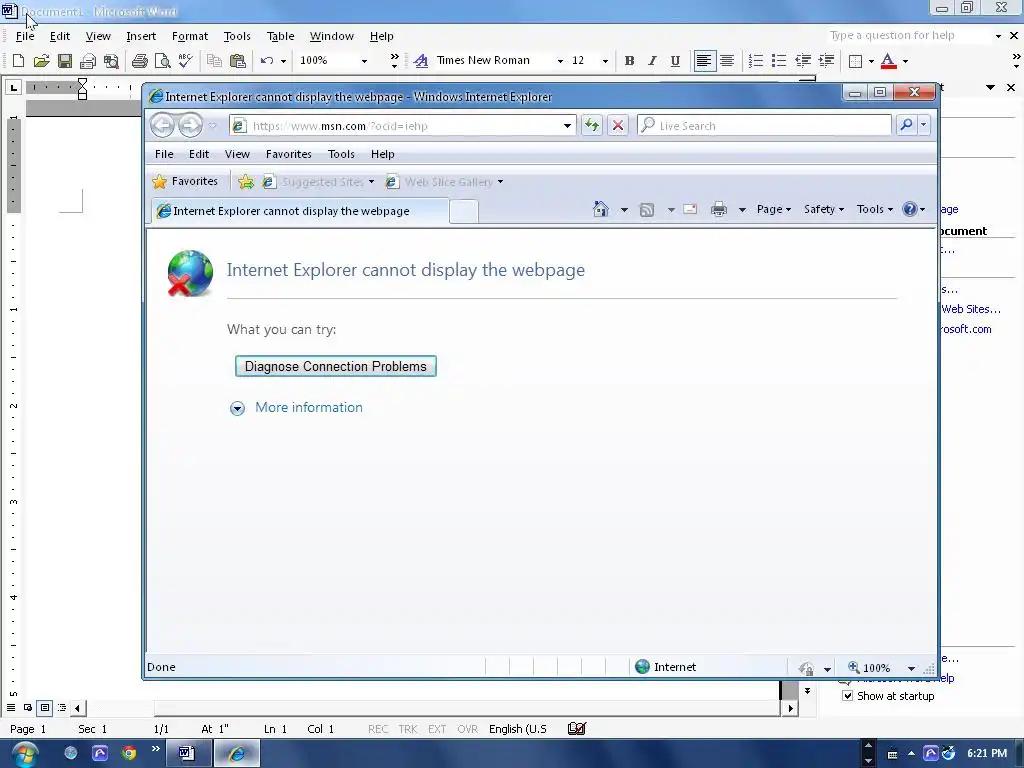Click the Styles and Formatting icon

tap(421, 61)
